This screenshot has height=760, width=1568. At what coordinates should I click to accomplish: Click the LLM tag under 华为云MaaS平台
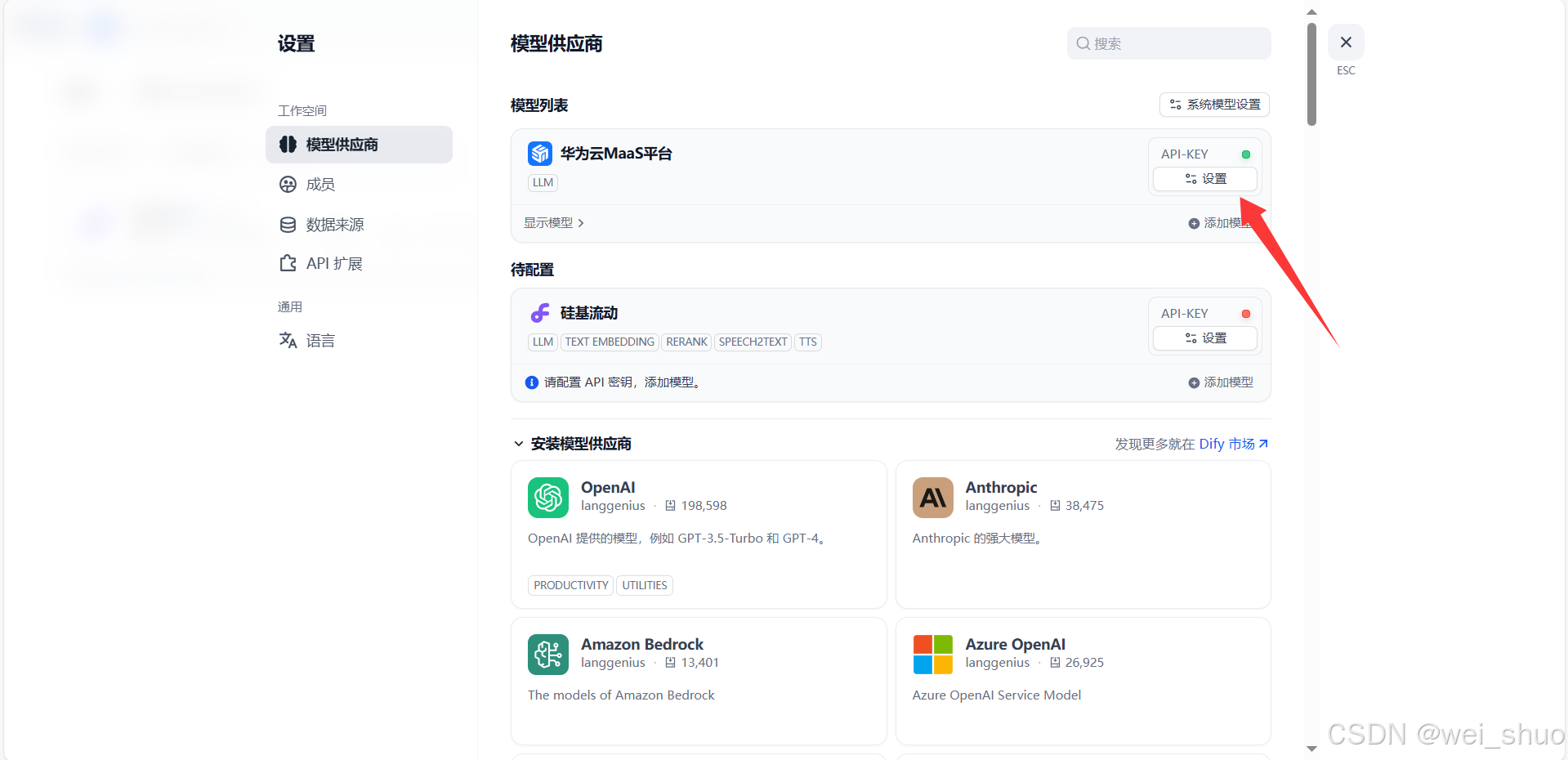click(x=543, y=183)
